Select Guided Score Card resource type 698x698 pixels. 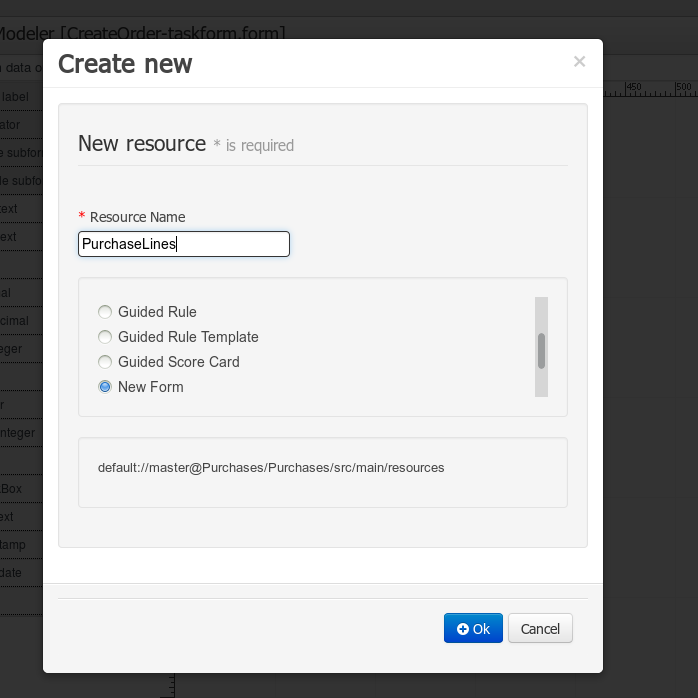105,362
